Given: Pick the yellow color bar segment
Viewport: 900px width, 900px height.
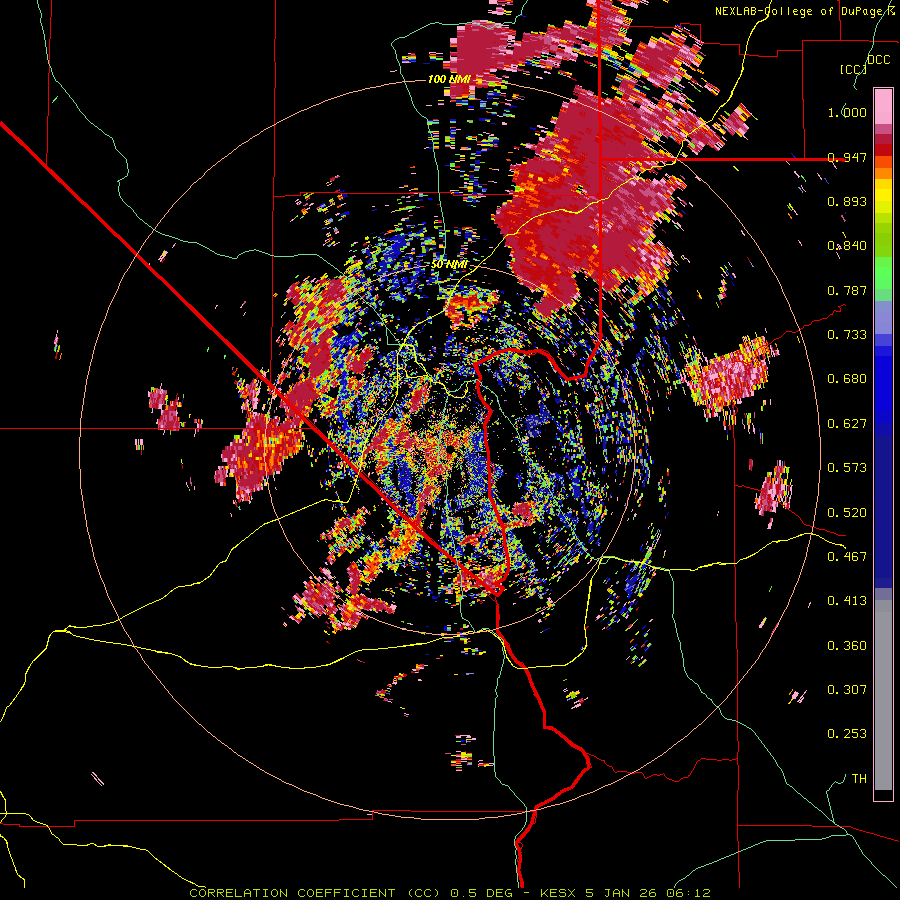Looking at the screenshot, I should 883,196.
